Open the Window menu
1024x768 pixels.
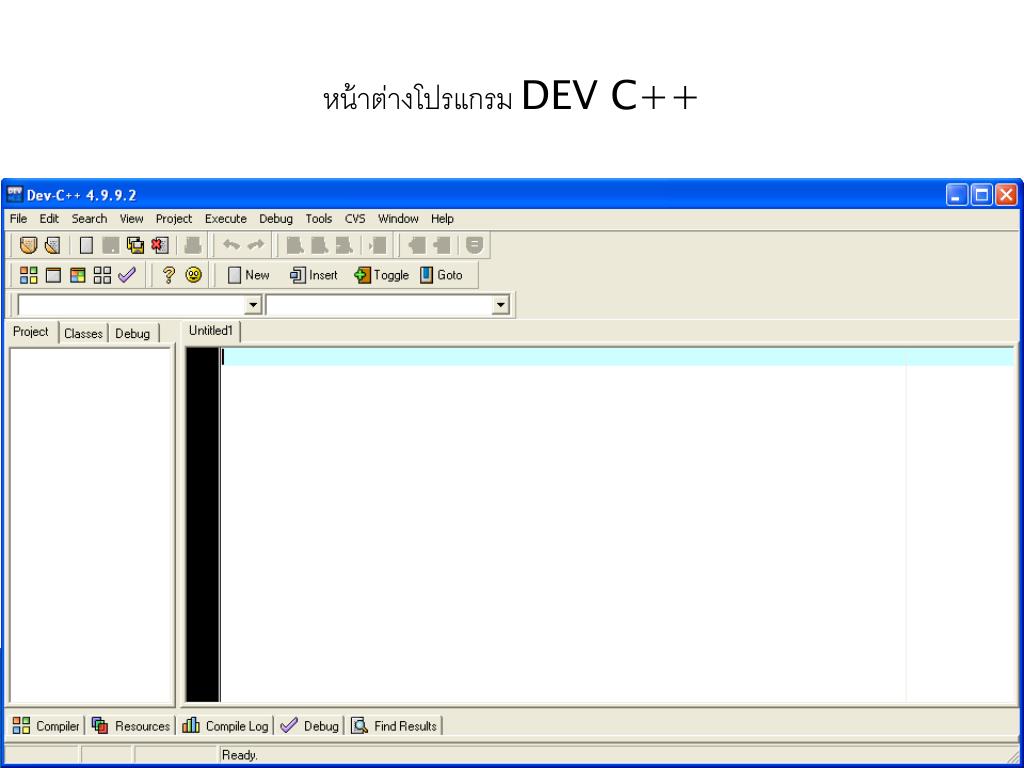pos(398,219)
